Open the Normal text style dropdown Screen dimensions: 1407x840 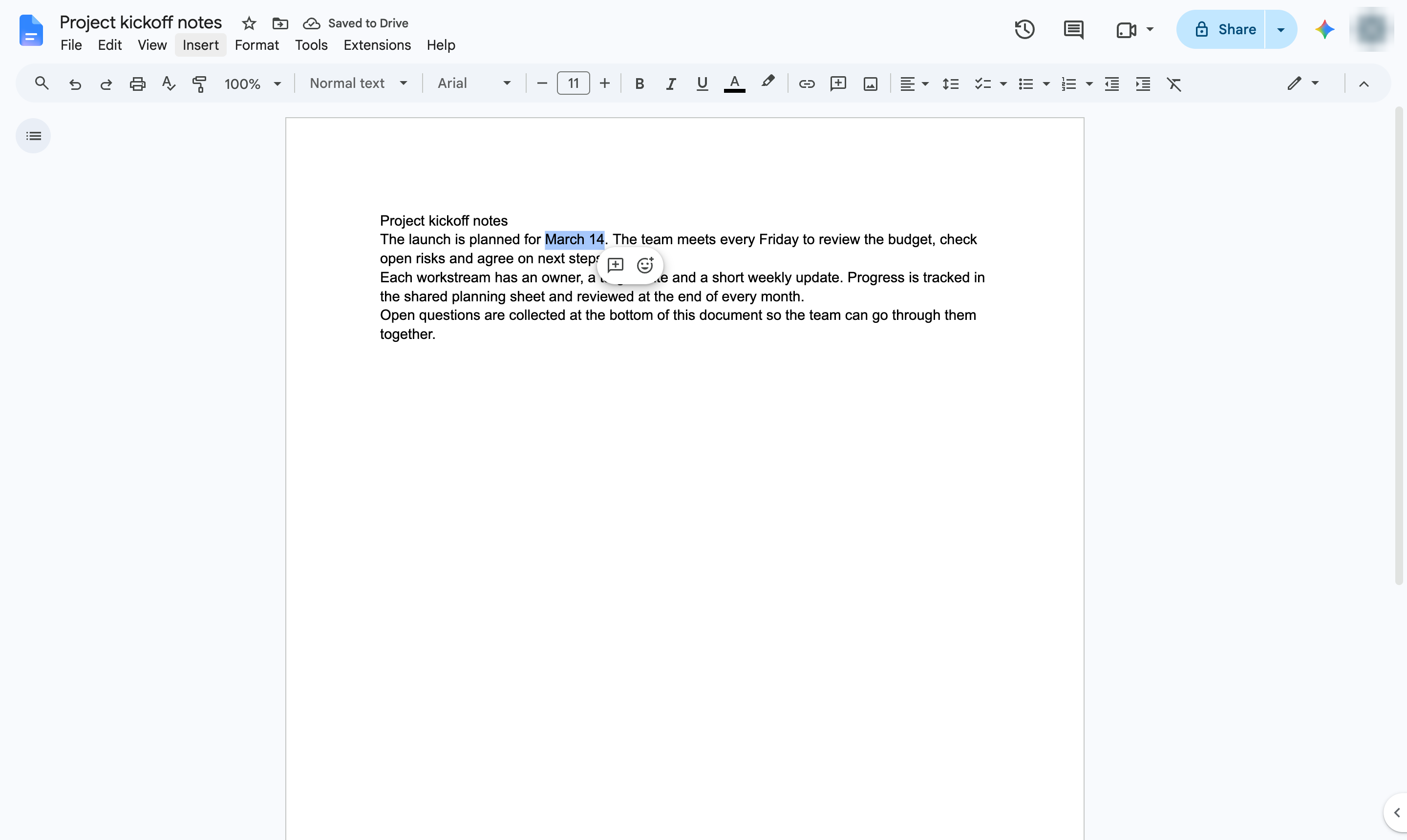pos(358,83)
